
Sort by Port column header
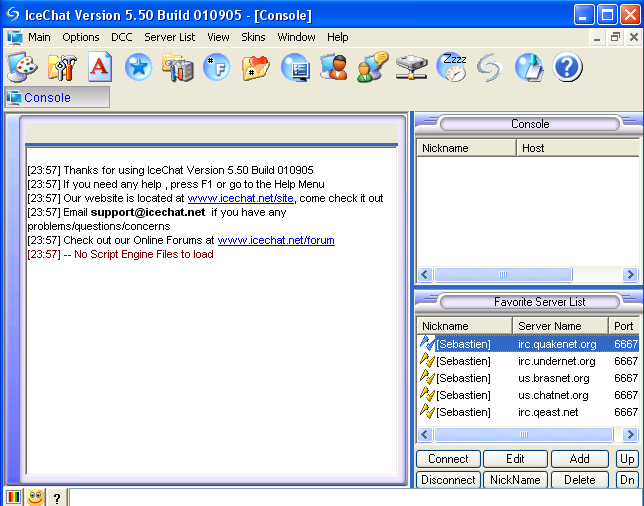click(x=624, y=326)
